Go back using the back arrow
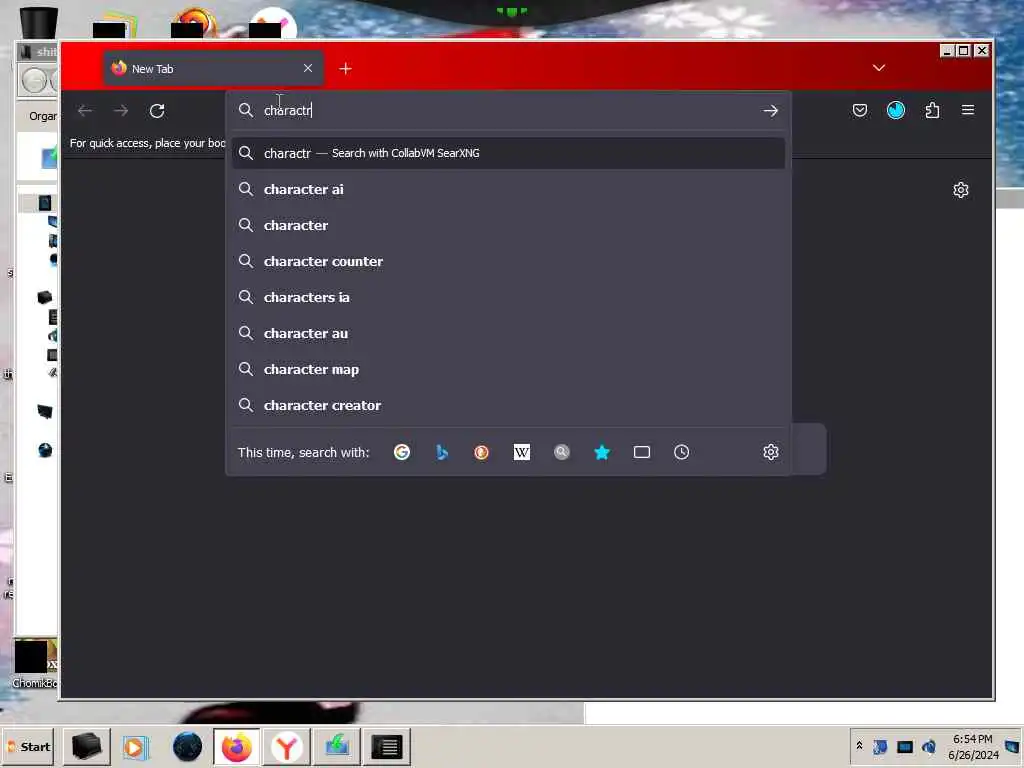Screen dimensions: 1024x768 click(85, 111)
